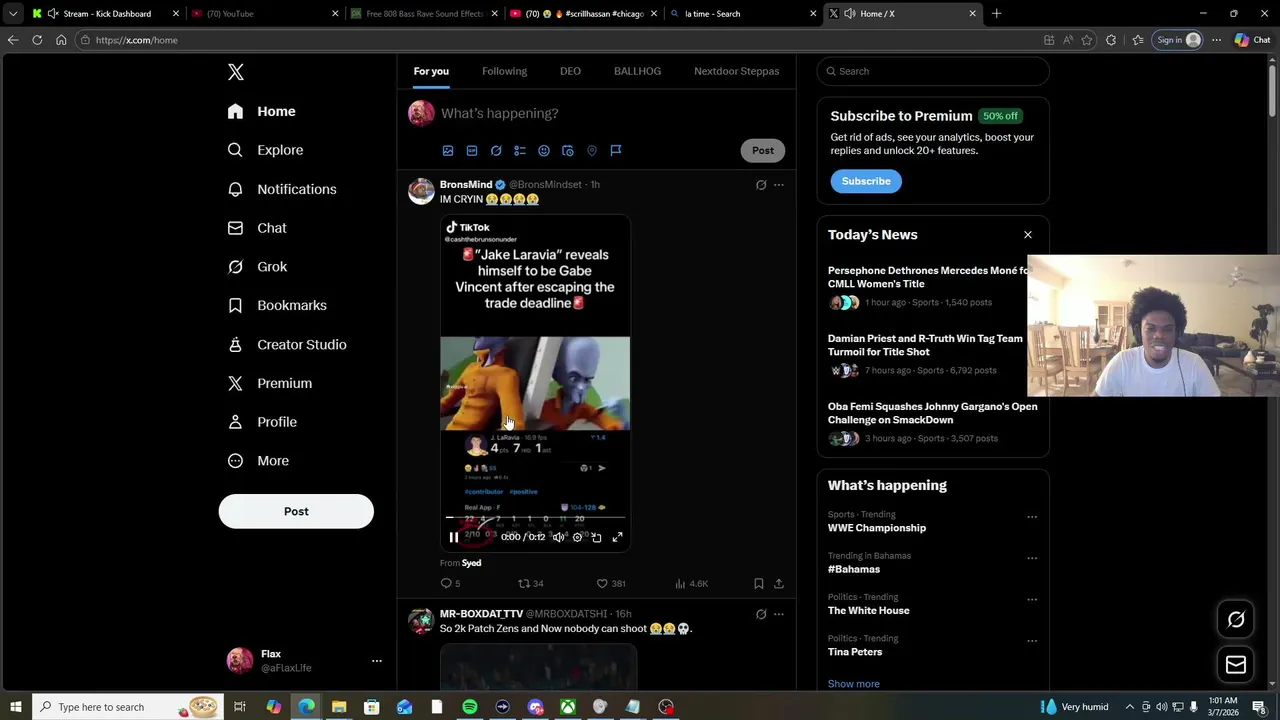Add a GIF to the new post
The width and height of the screenshot is (1280, 720).
472,151
